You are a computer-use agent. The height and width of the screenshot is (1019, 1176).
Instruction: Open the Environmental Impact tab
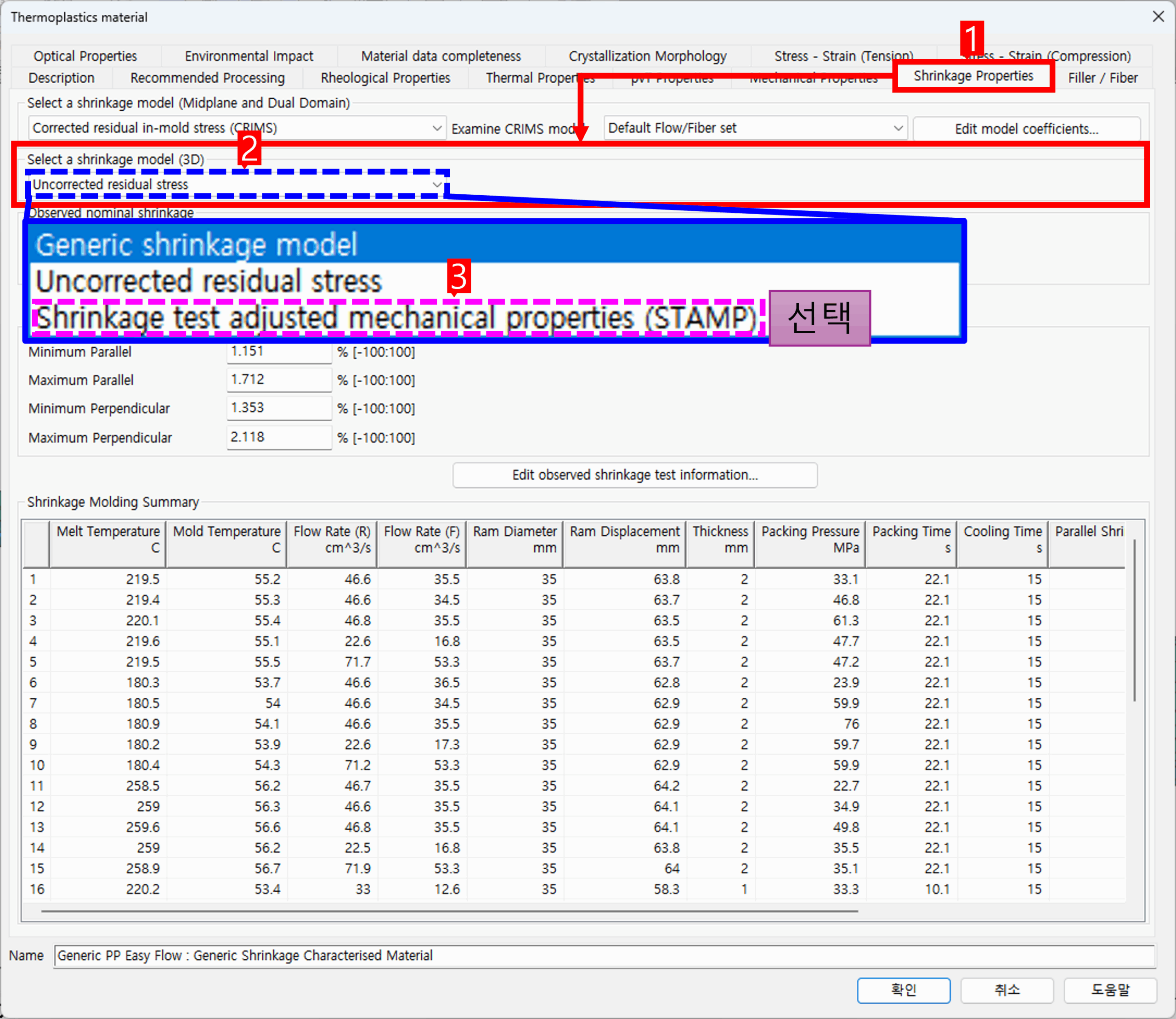point(249,57)
